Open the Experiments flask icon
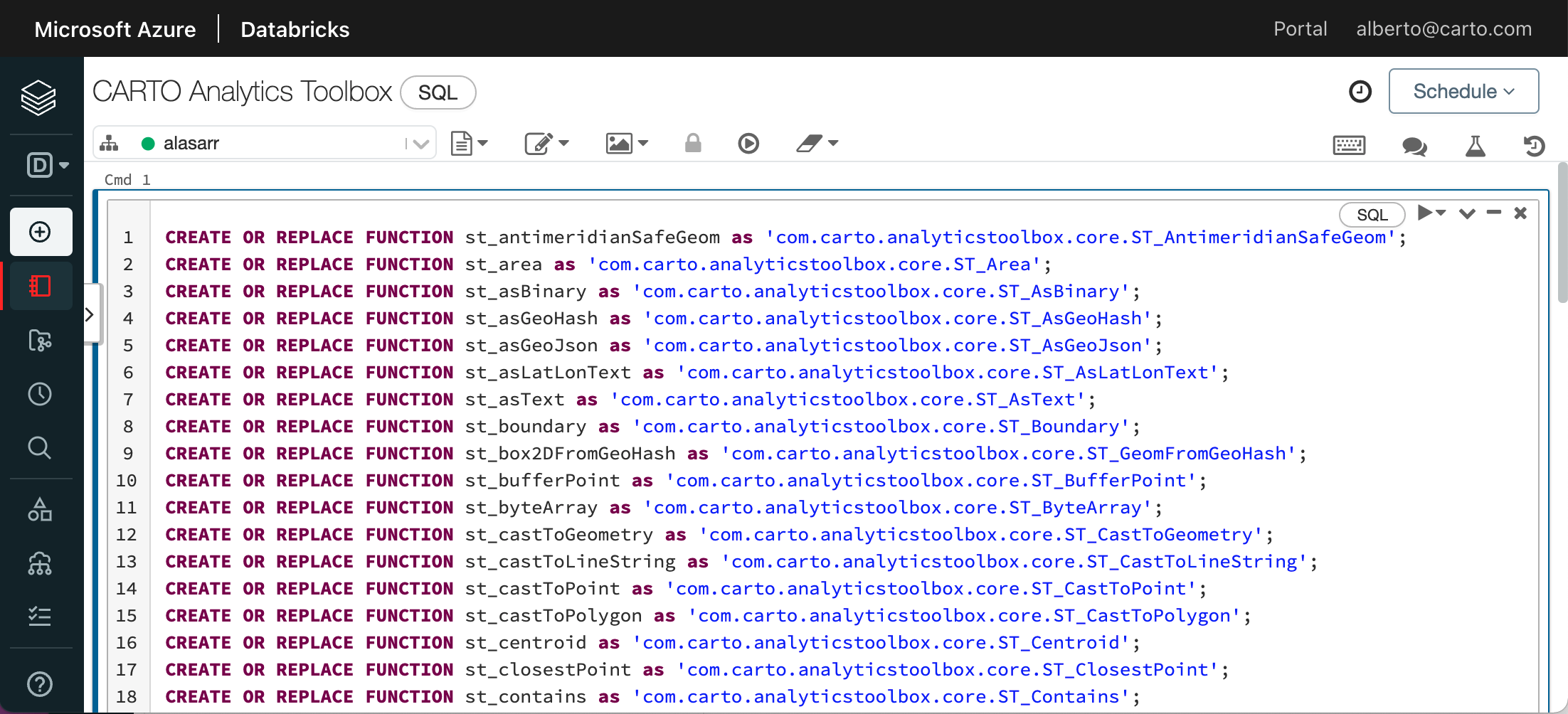This screenshot has width=1568, height=714. point(1475,146)
